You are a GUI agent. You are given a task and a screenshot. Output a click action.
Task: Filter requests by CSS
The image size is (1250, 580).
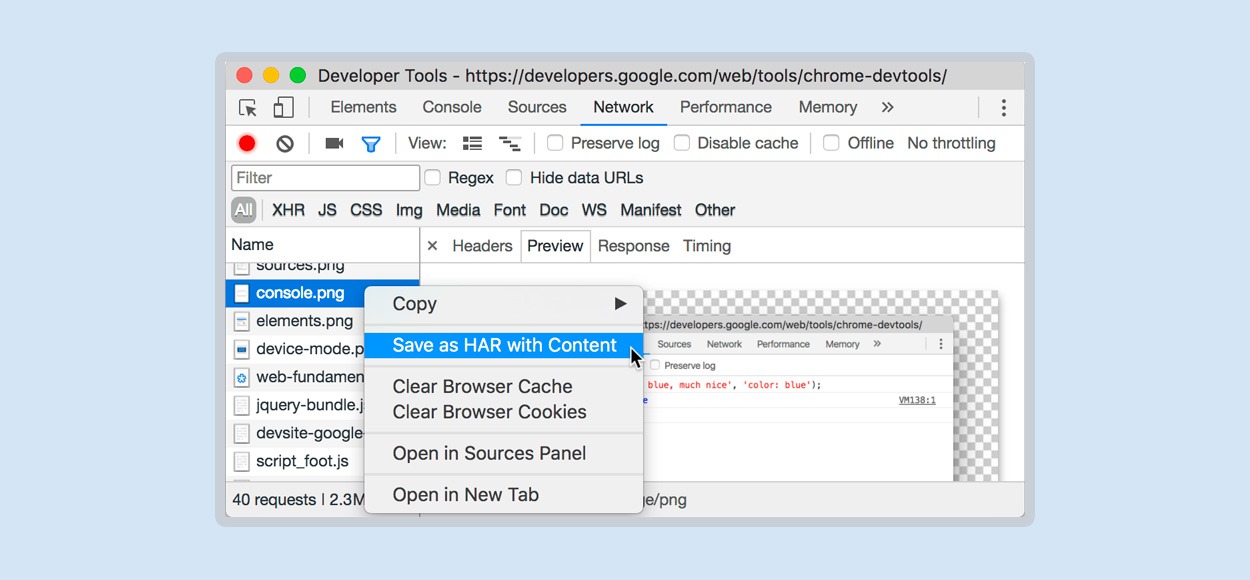pos(366,210)
